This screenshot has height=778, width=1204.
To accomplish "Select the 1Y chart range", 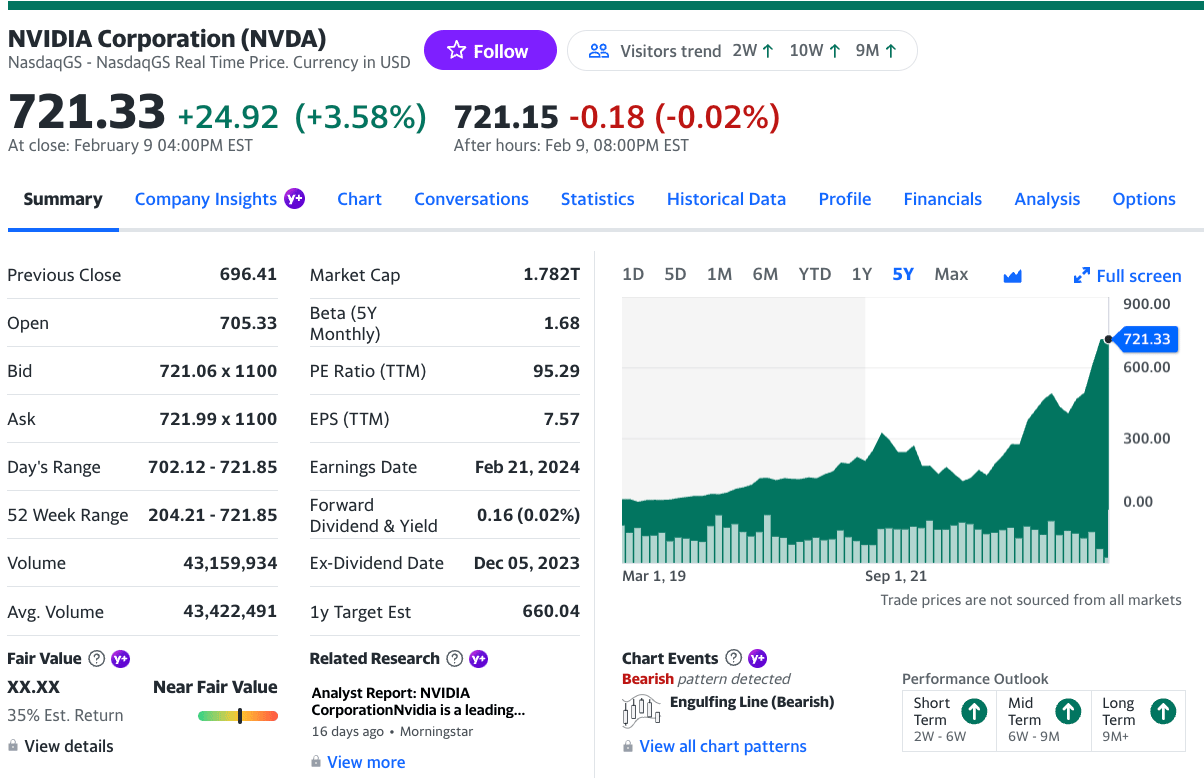I will coord(862,274).
